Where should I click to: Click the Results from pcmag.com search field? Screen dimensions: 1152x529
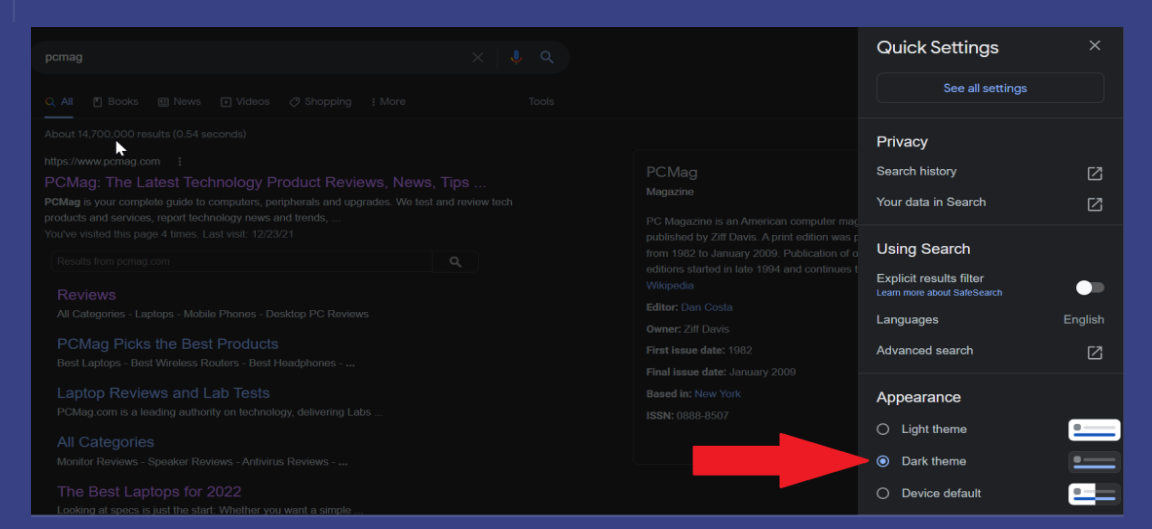point(242,262)
